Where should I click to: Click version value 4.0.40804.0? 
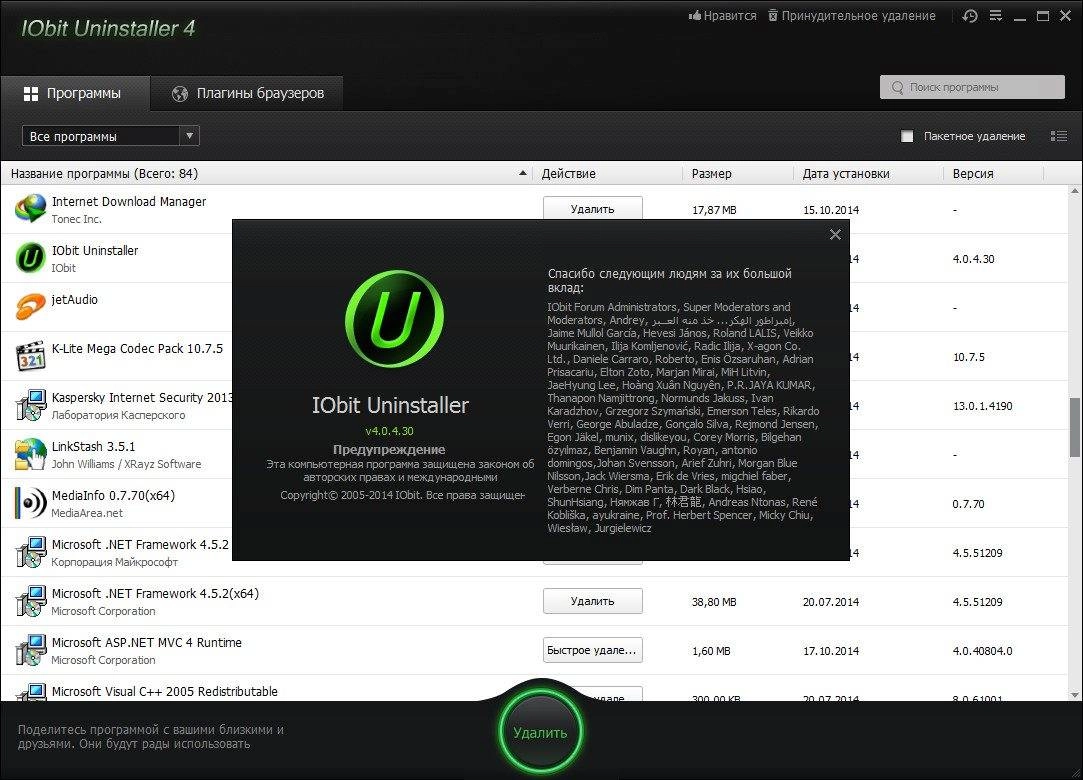pos(982,651)
